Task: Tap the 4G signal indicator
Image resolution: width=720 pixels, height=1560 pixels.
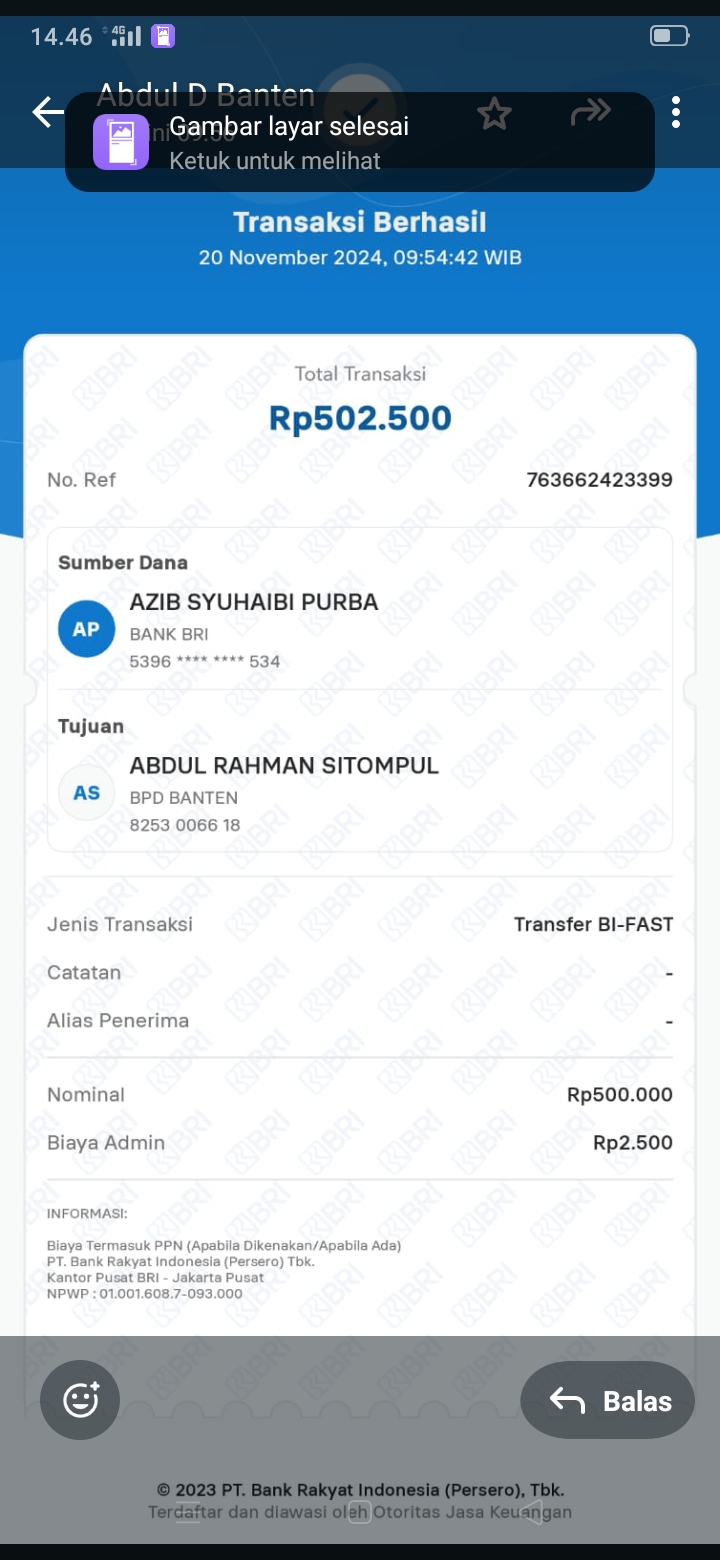Action: tap(124, 36)
